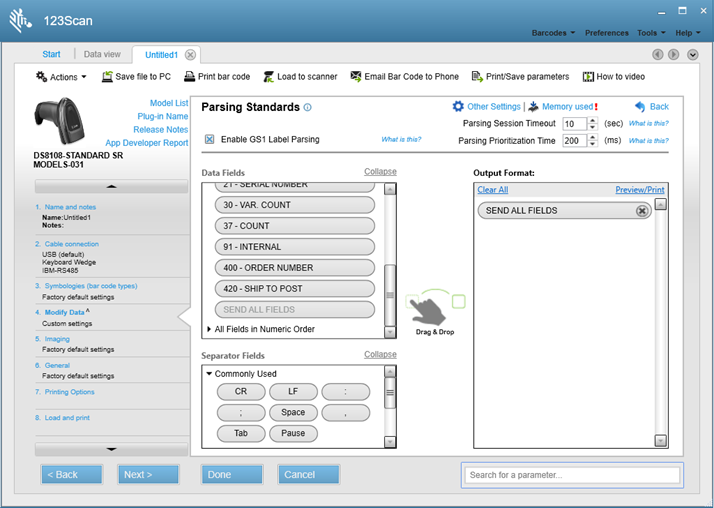714x508 pixels.
Task: Open Email Bar Code to Phone
Action: click(x=357, y=77)
